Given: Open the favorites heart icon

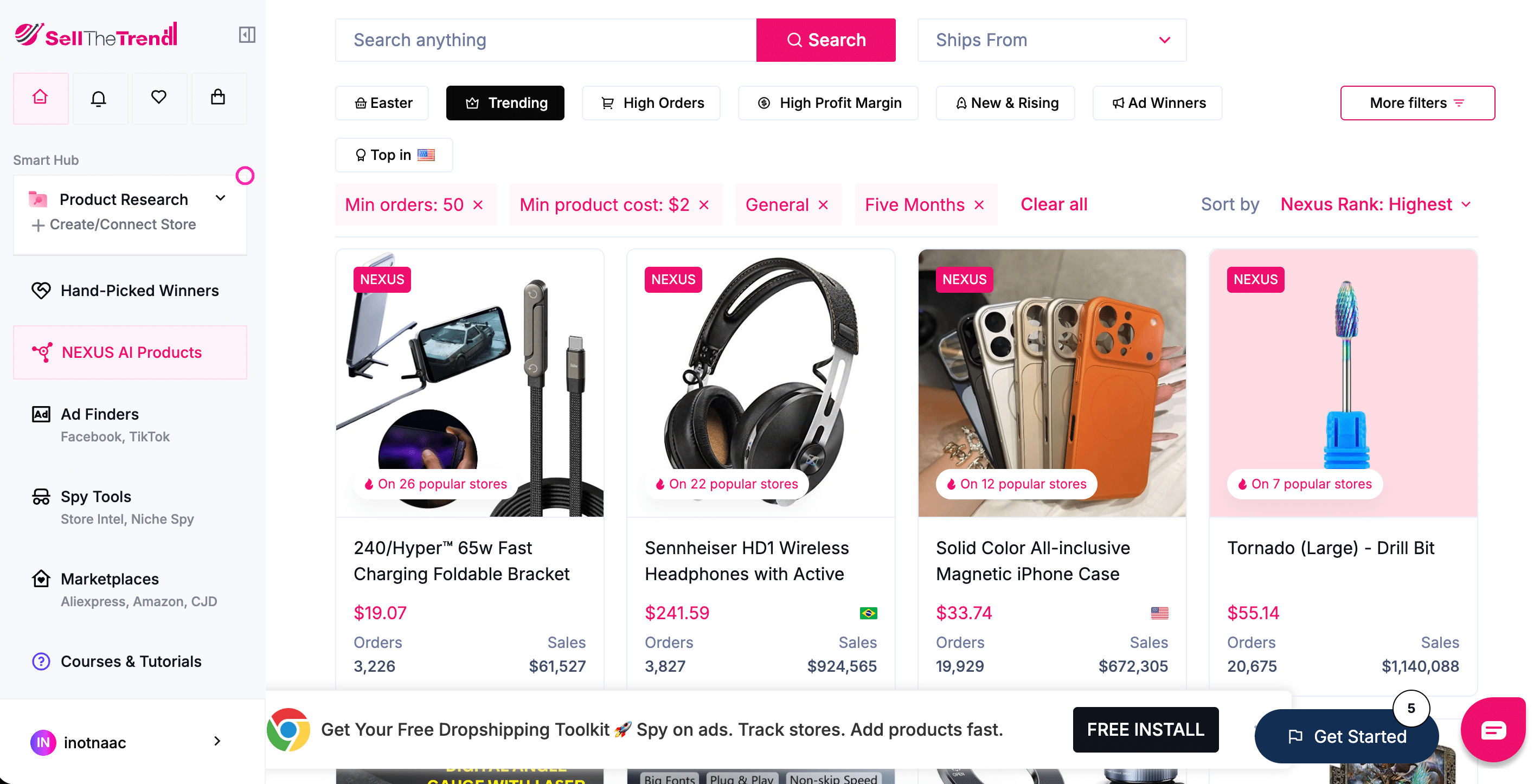Looking at the screenshot, I should tap(158, 98).
